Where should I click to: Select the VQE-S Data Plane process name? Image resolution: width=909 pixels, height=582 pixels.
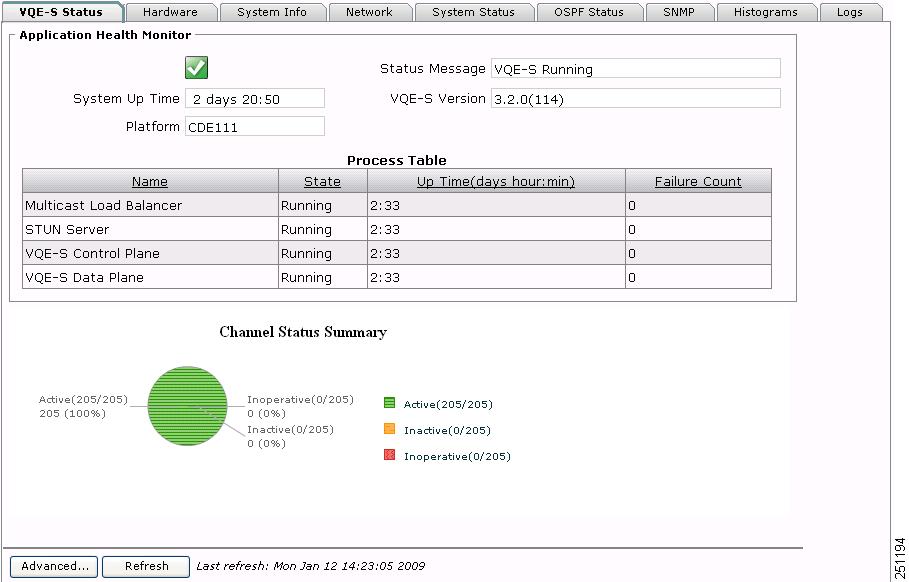(84, 278)
